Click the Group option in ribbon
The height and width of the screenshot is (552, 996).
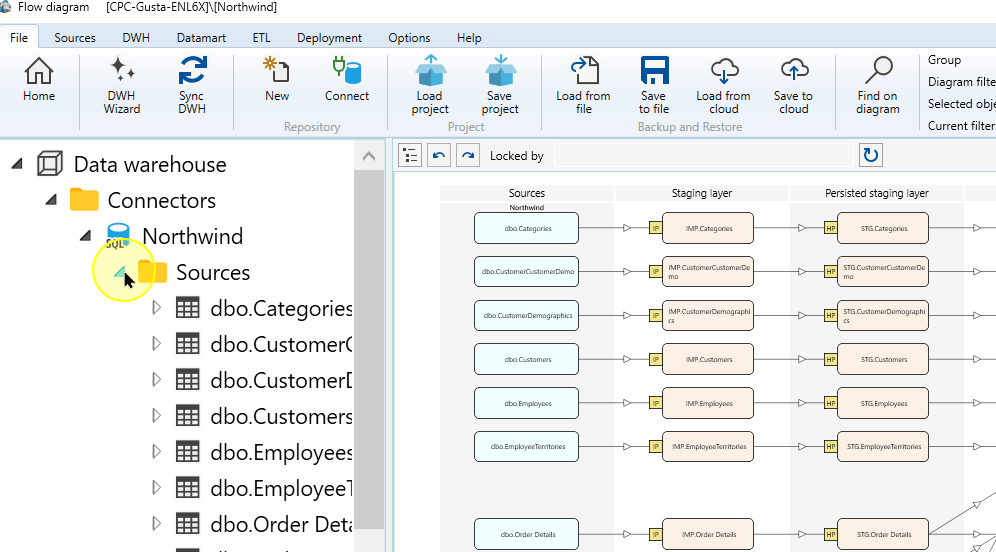(x=945, y=60)
